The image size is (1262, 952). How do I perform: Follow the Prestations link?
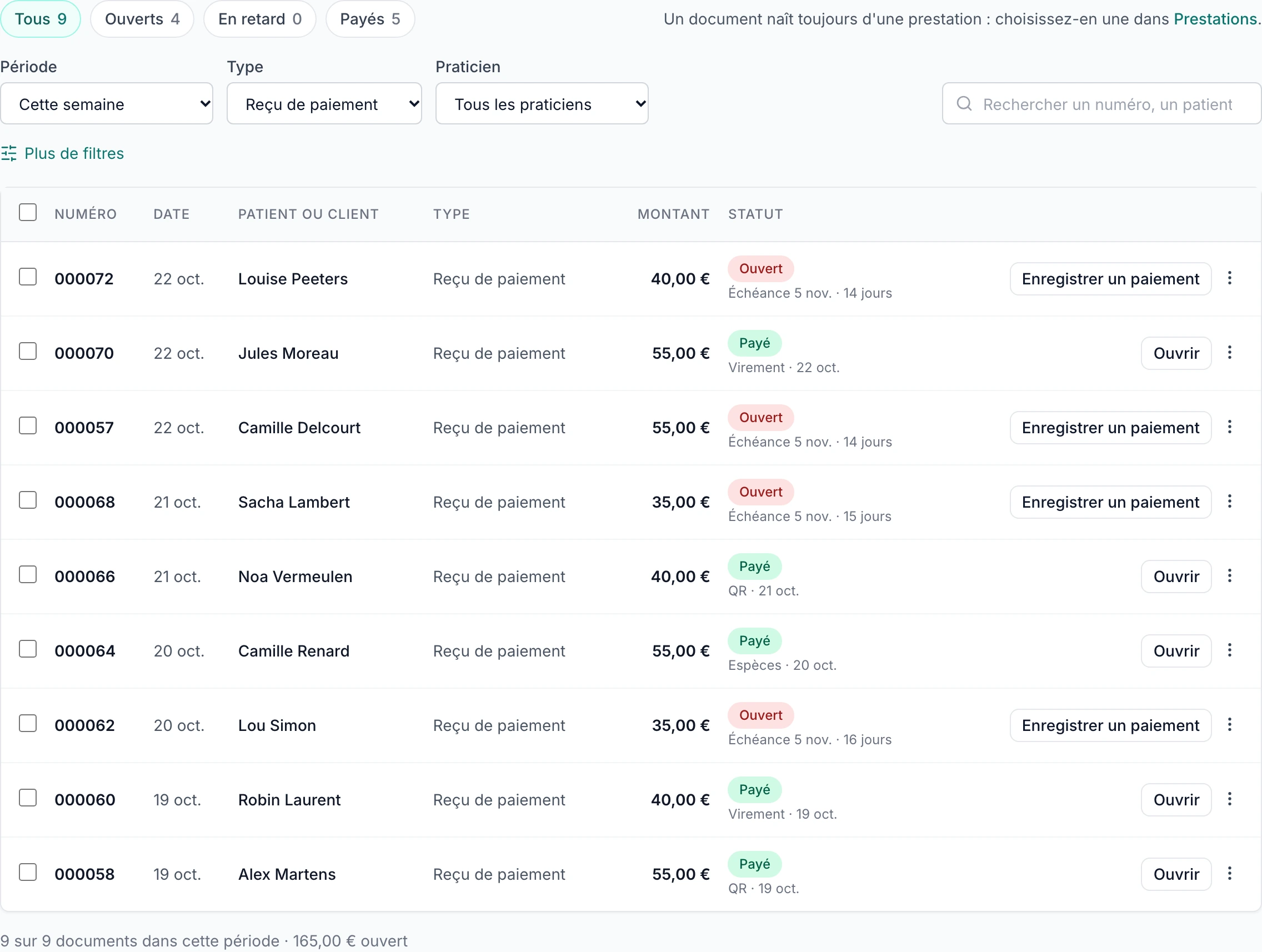pyautogui.click(x=1215, y=19)
